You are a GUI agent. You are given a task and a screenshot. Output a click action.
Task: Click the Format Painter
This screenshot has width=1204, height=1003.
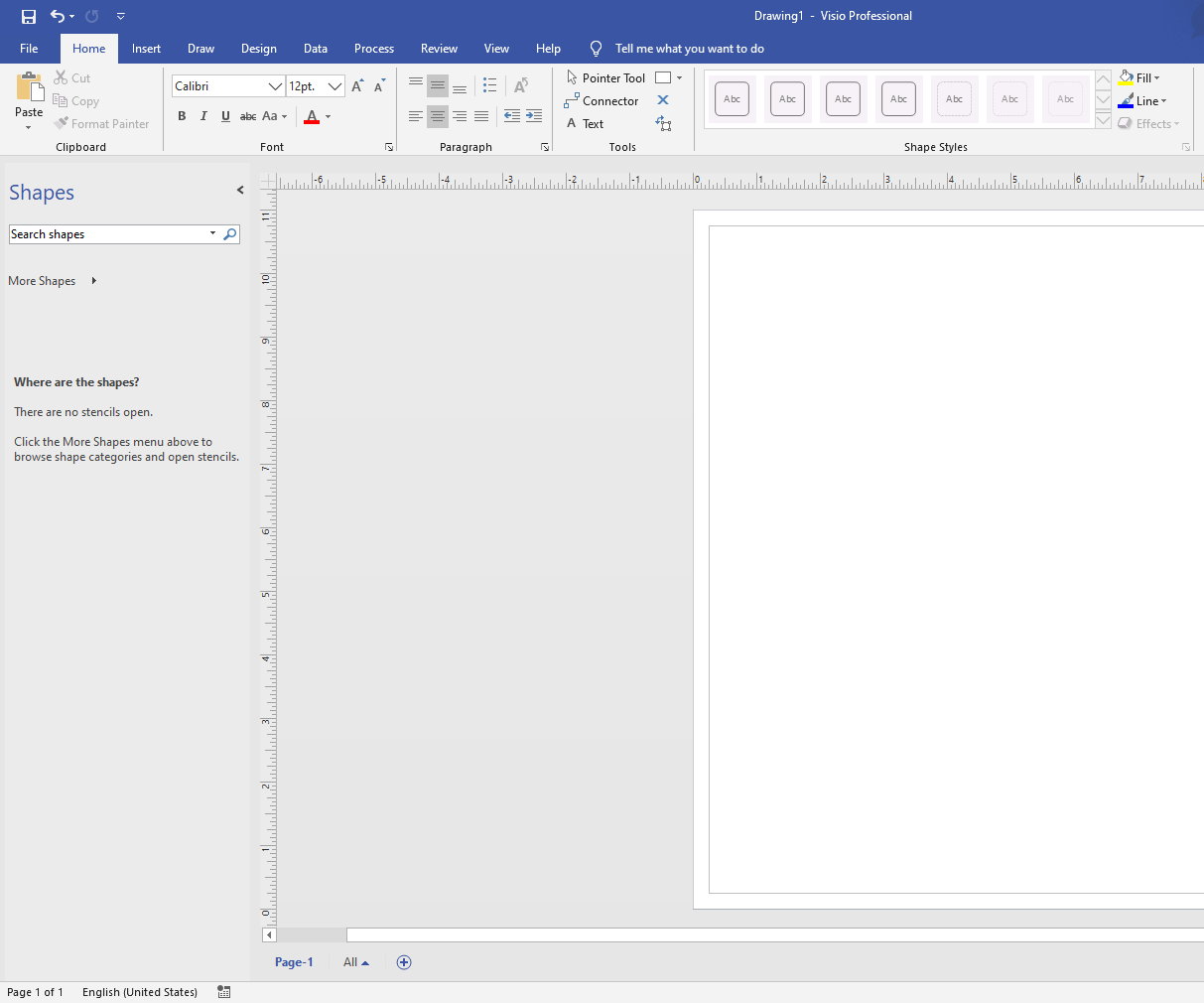click(x=102, y=123)
